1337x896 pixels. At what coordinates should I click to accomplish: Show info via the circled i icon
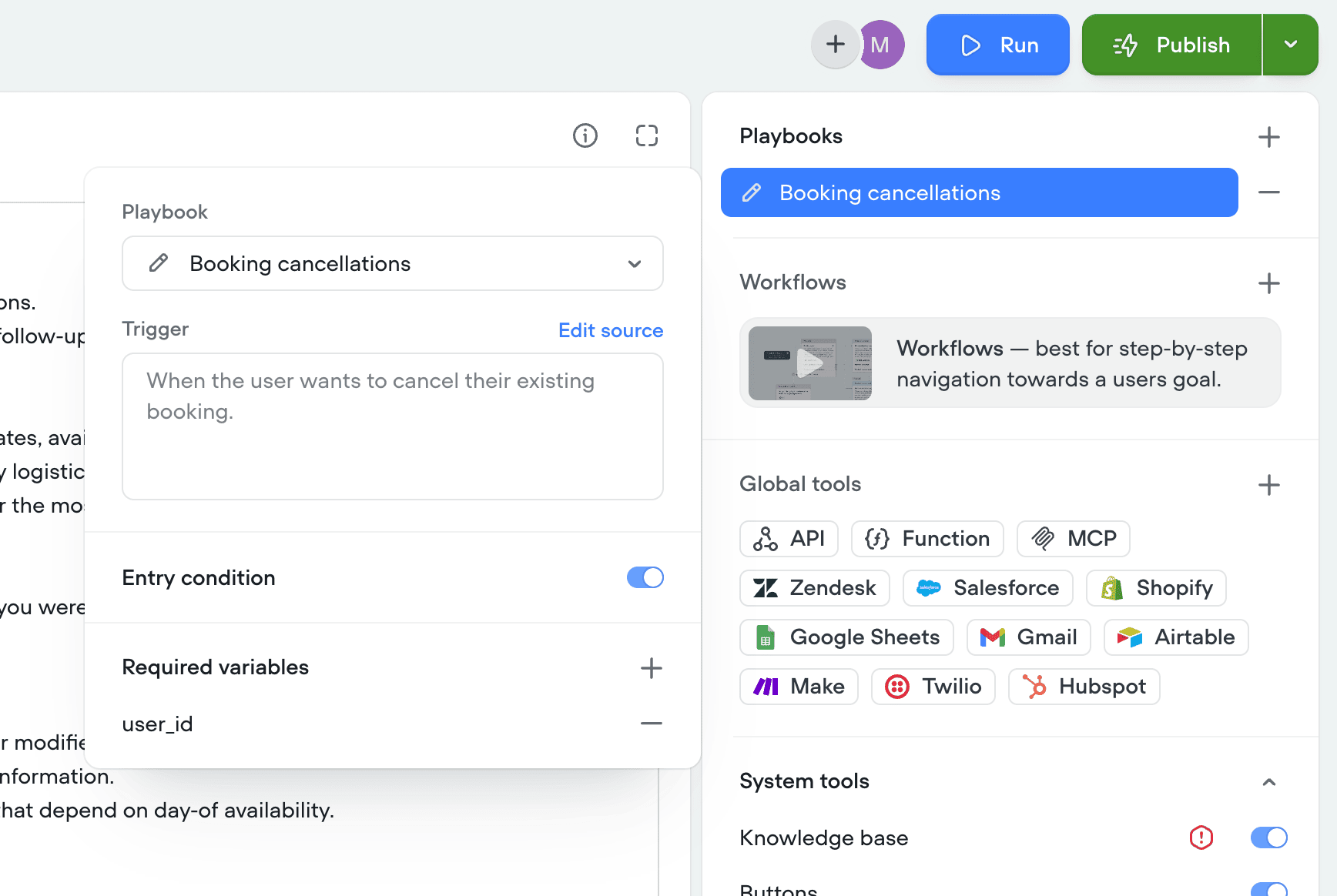[585, 135]
